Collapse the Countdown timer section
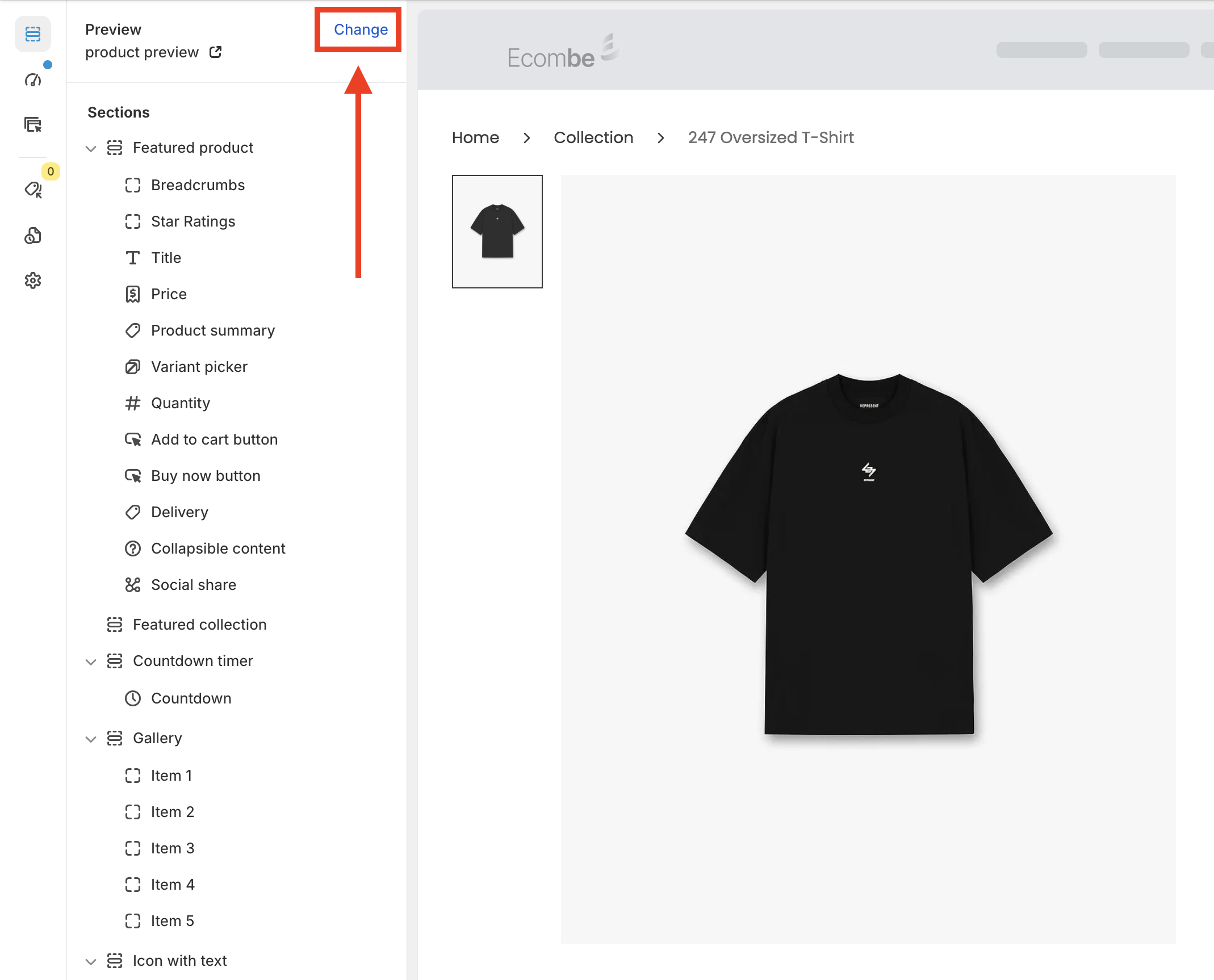This screenshot has height=980, width=1214. pos(91,662)
